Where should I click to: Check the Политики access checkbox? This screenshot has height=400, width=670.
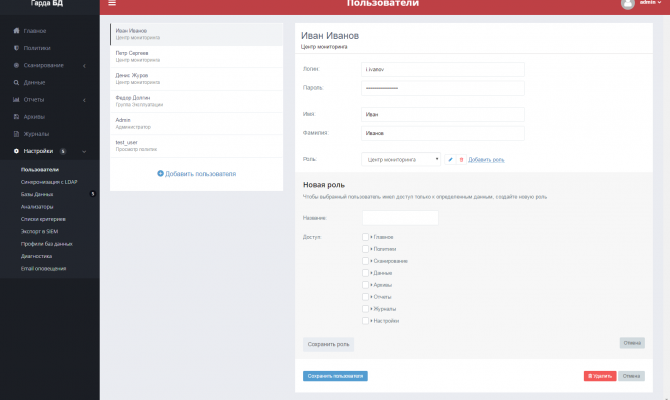[x=365, y=249]
